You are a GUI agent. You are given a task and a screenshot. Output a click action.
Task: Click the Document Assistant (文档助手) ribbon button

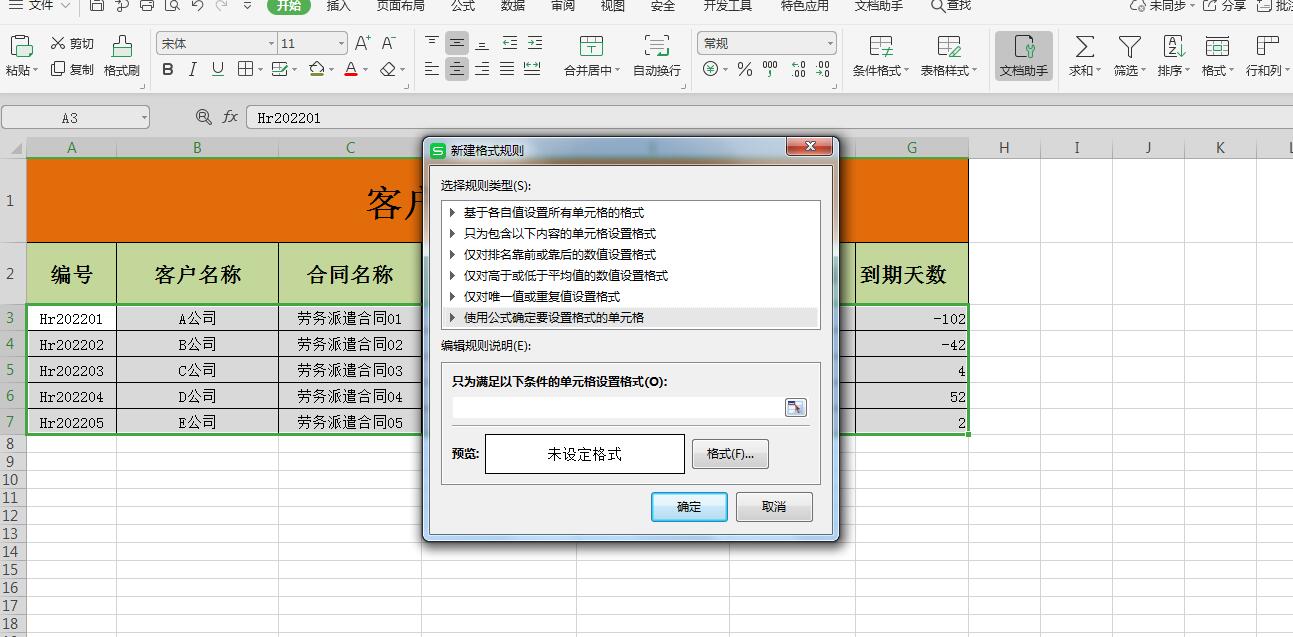(1024, 56)
